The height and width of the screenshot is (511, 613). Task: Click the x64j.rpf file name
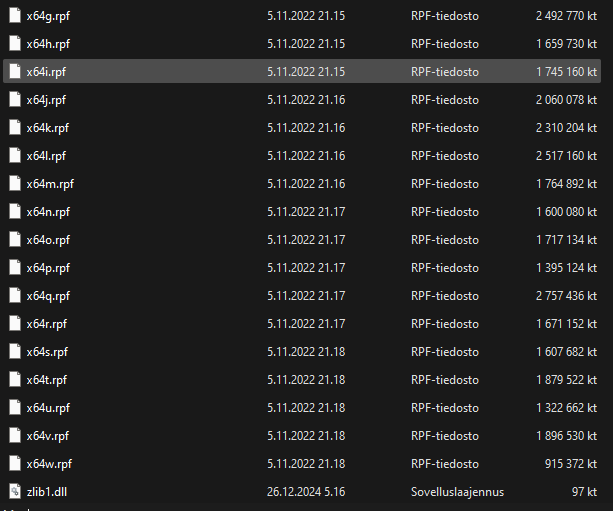(x=47, y=100)
